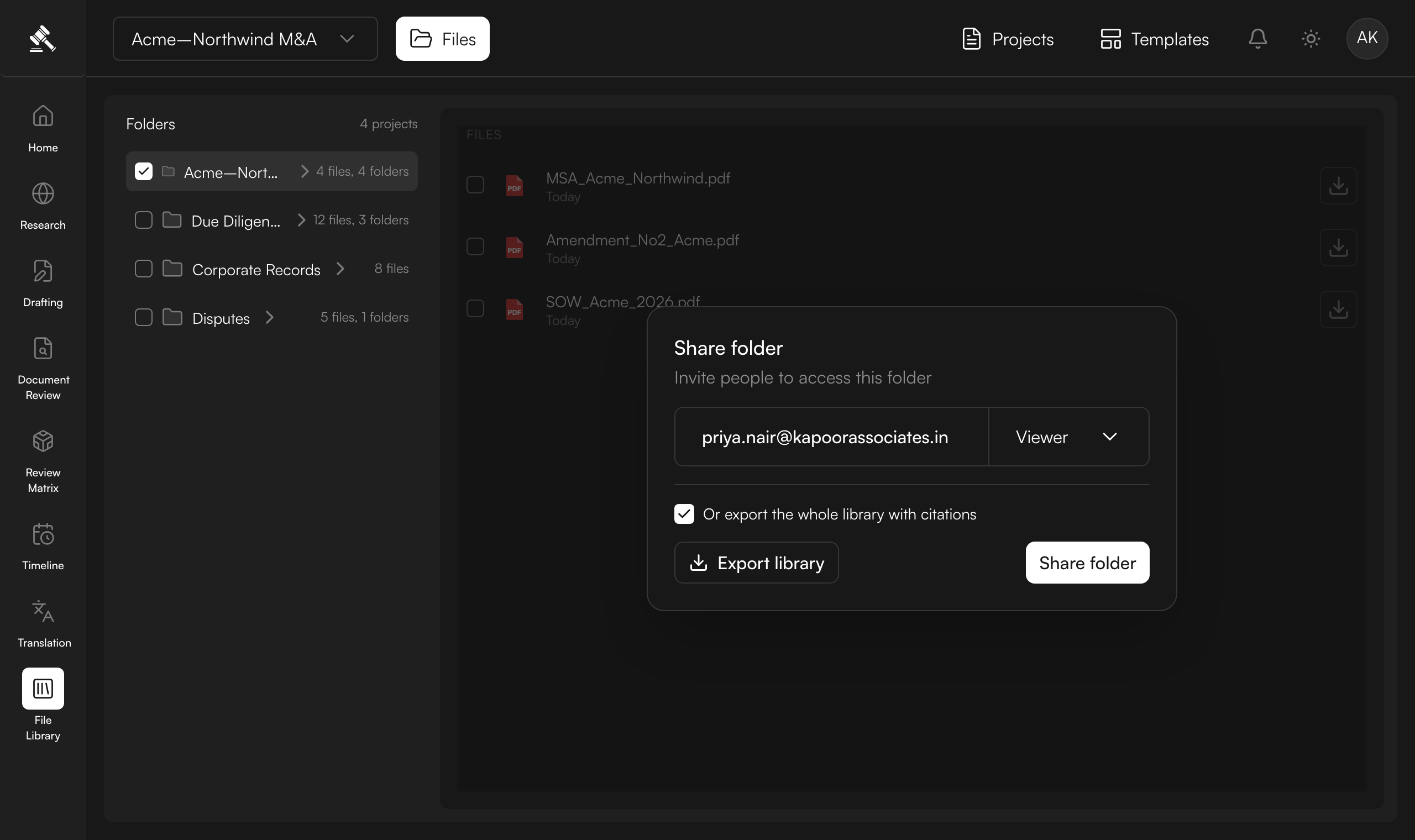Open the Disputes folder name
This screenshot has height=840, width=1415.
point(221,319)
